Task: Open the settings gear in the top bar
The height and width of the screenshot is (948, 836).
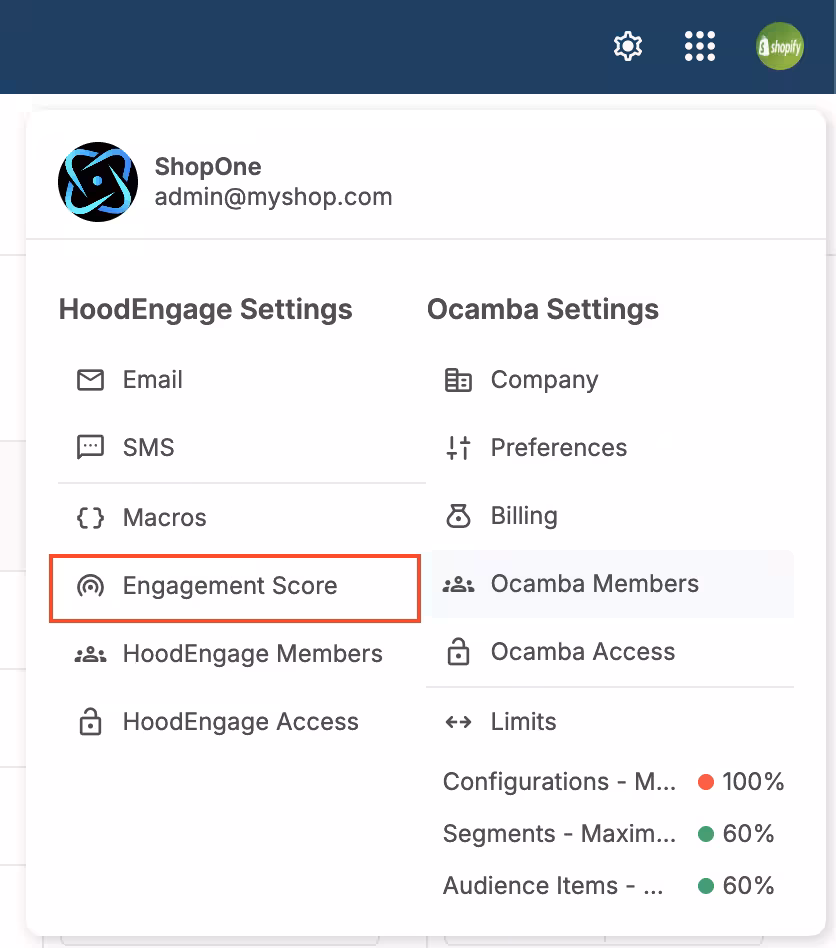Action: pos(627,45)
